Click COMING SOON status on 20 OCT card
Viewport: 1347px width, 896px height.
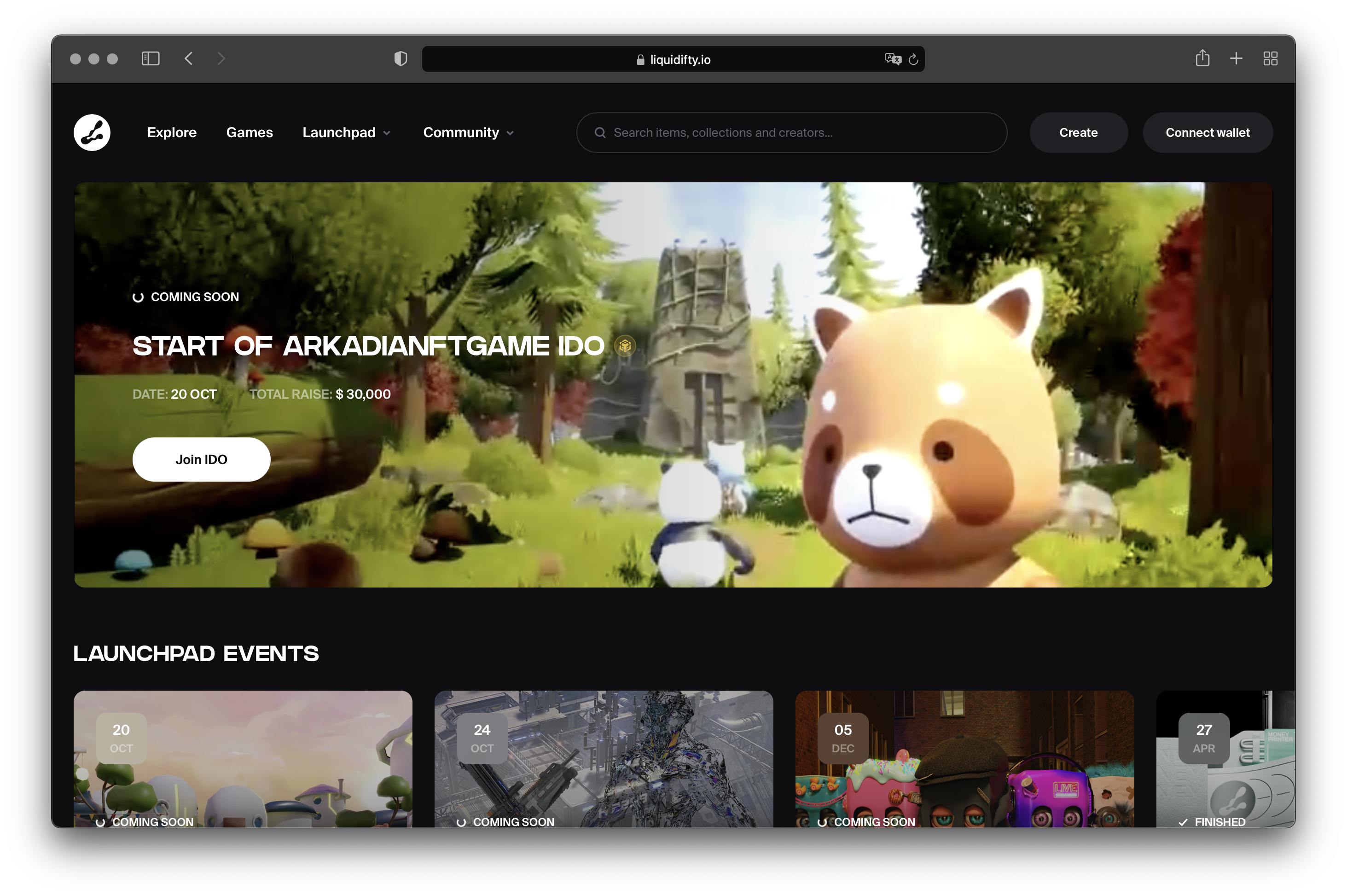point(145,822)
